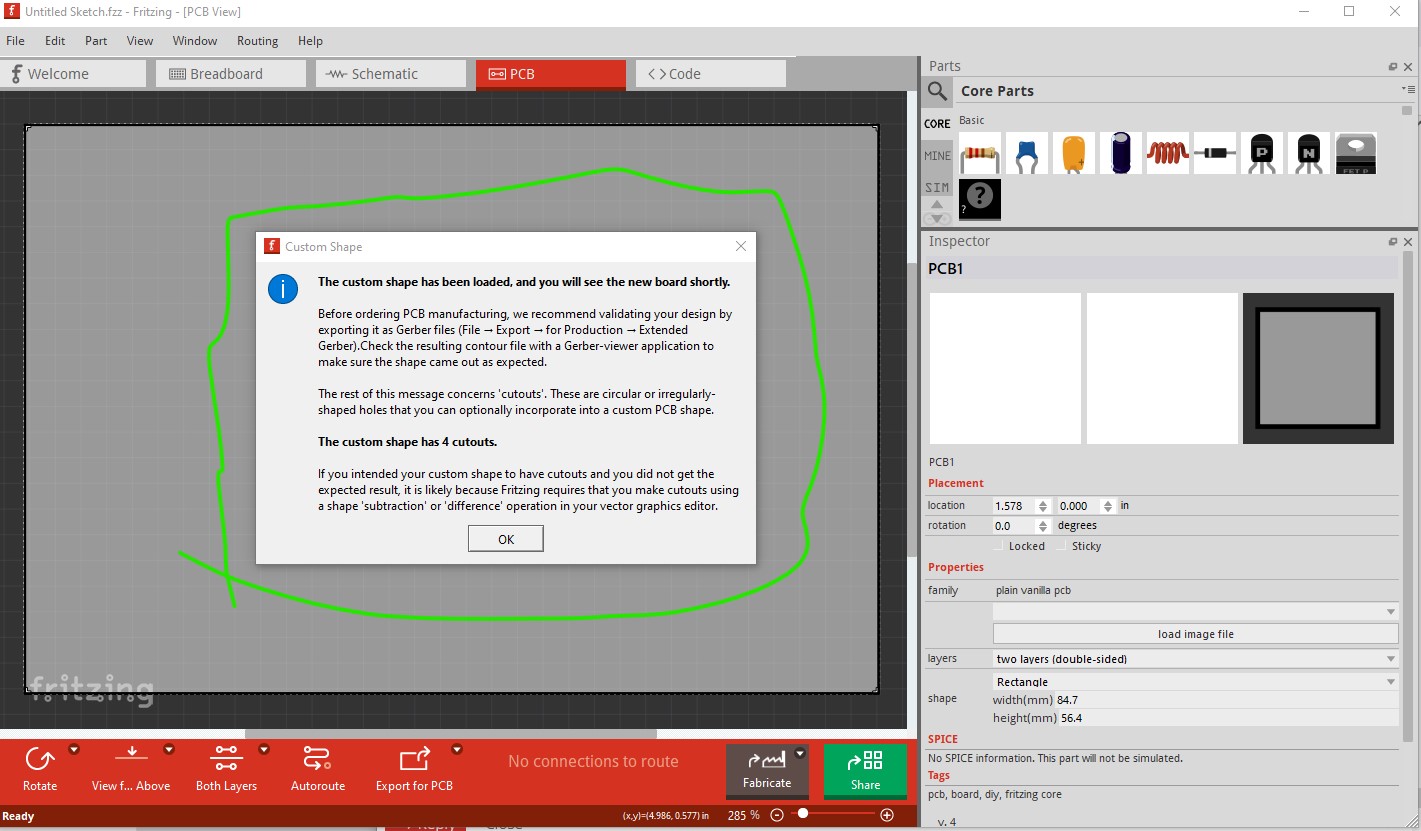The height and width of the screenshot is (831, 1421).
Task: Open the Routing menu
Action: pos(257,41)
